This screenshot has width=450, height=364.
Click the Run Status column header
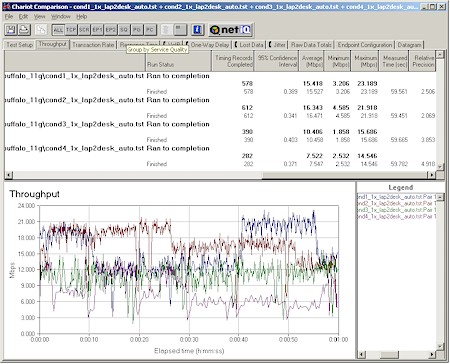178,61
